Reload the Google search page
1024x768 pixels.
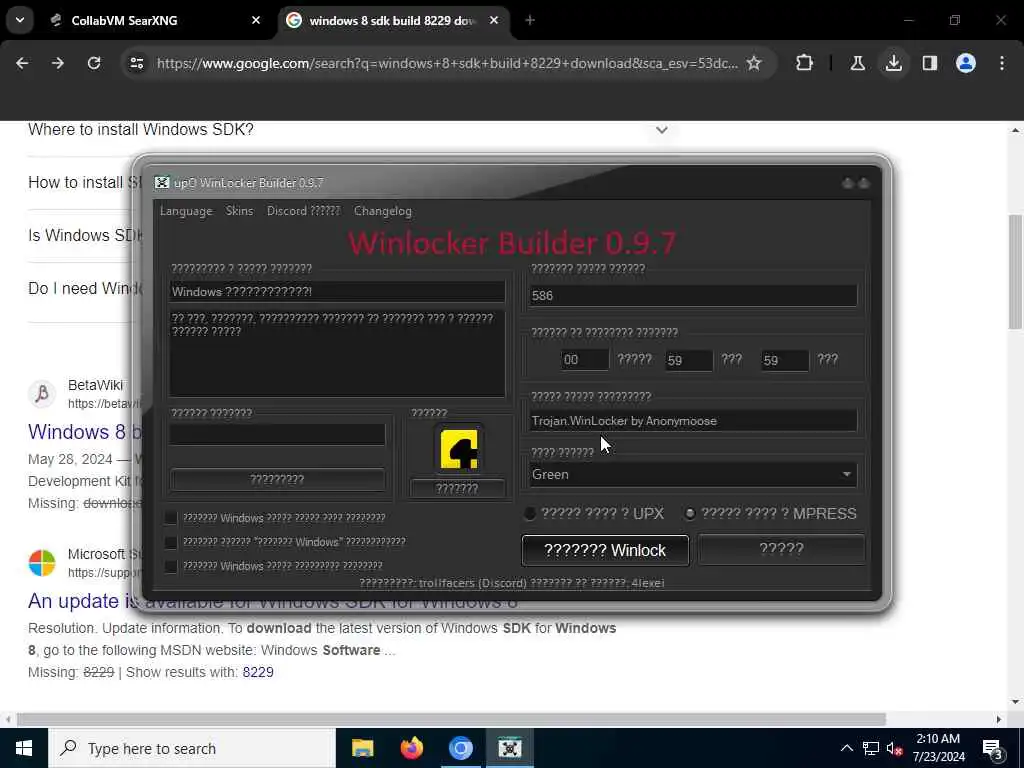tap(94, 63)
